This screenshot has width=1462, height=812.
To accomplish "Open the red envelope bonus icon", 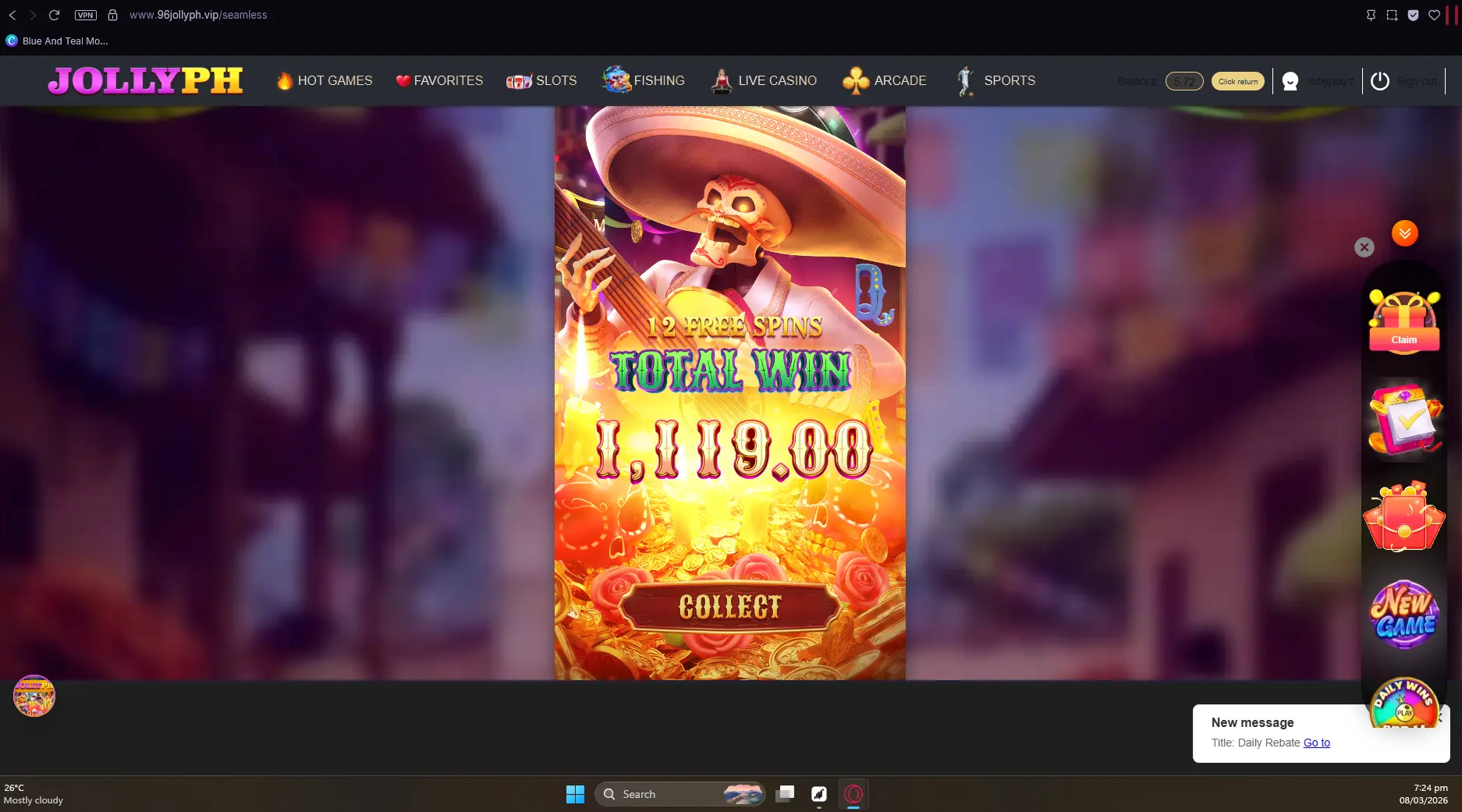I will pos(1404,516).
